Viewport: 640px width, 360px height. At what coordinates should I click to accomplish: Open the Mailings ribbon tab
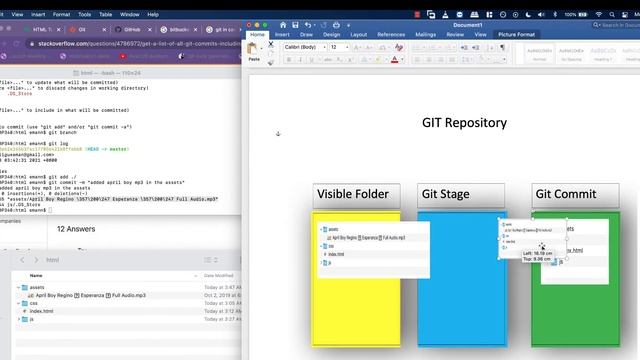click(425, 35)
